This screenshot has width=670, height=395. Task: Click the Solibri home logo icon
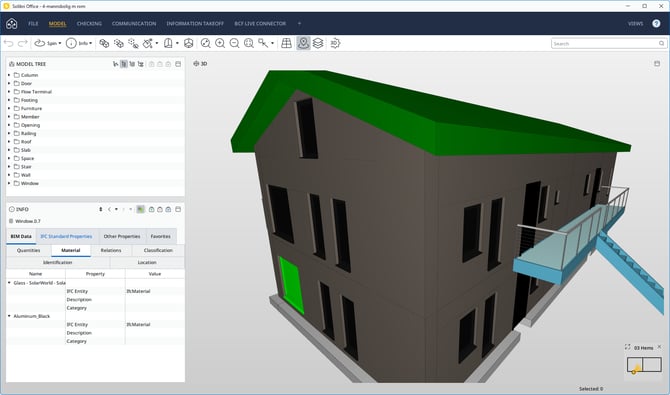(x=12, y=24)
